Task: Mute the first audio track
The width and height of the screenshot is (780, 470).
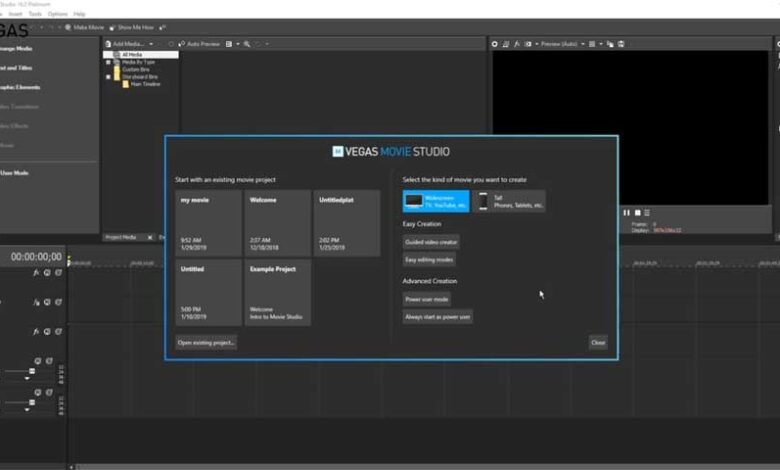Action: point(38,361)
